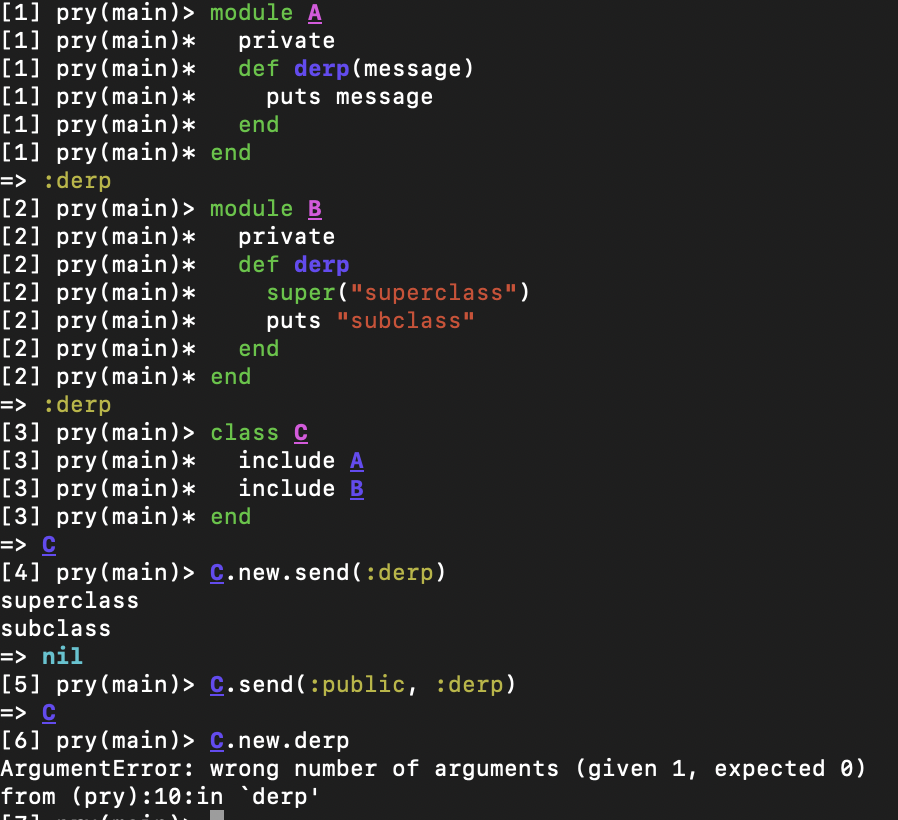The image size is (898, 820).
Task: Click the 'puts "subclass"' line
Action: pos(371,321)
